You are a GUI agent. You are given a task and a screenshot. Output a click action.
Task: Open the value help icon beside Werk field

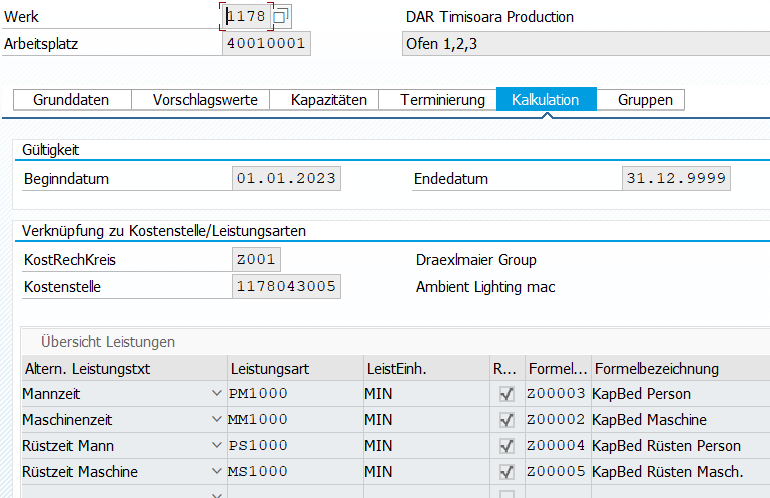pyautogui.click(x=282, y=16)
